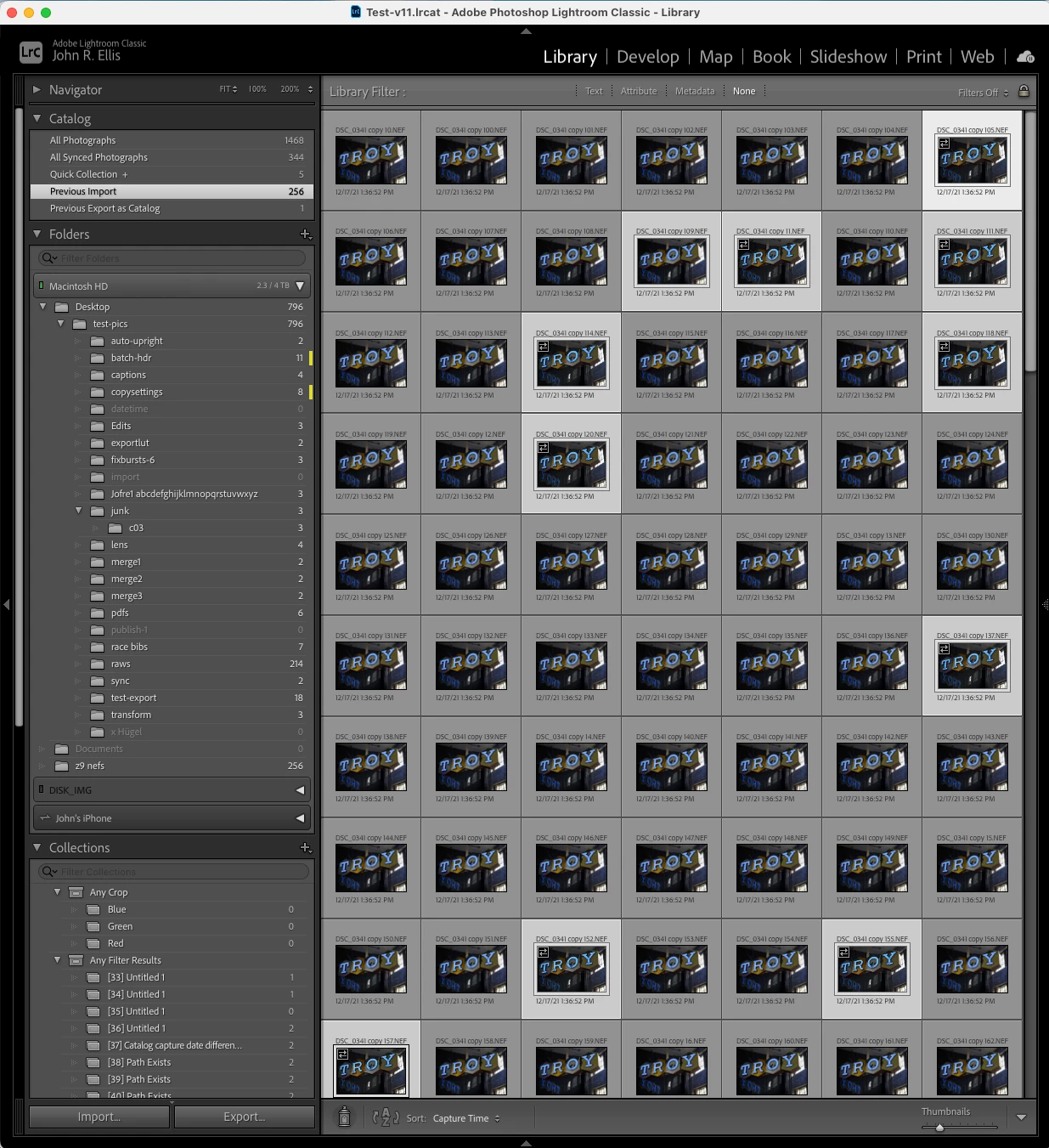
Task: Collapse the Macintosh HD volume
Action: tap(300, 286)
